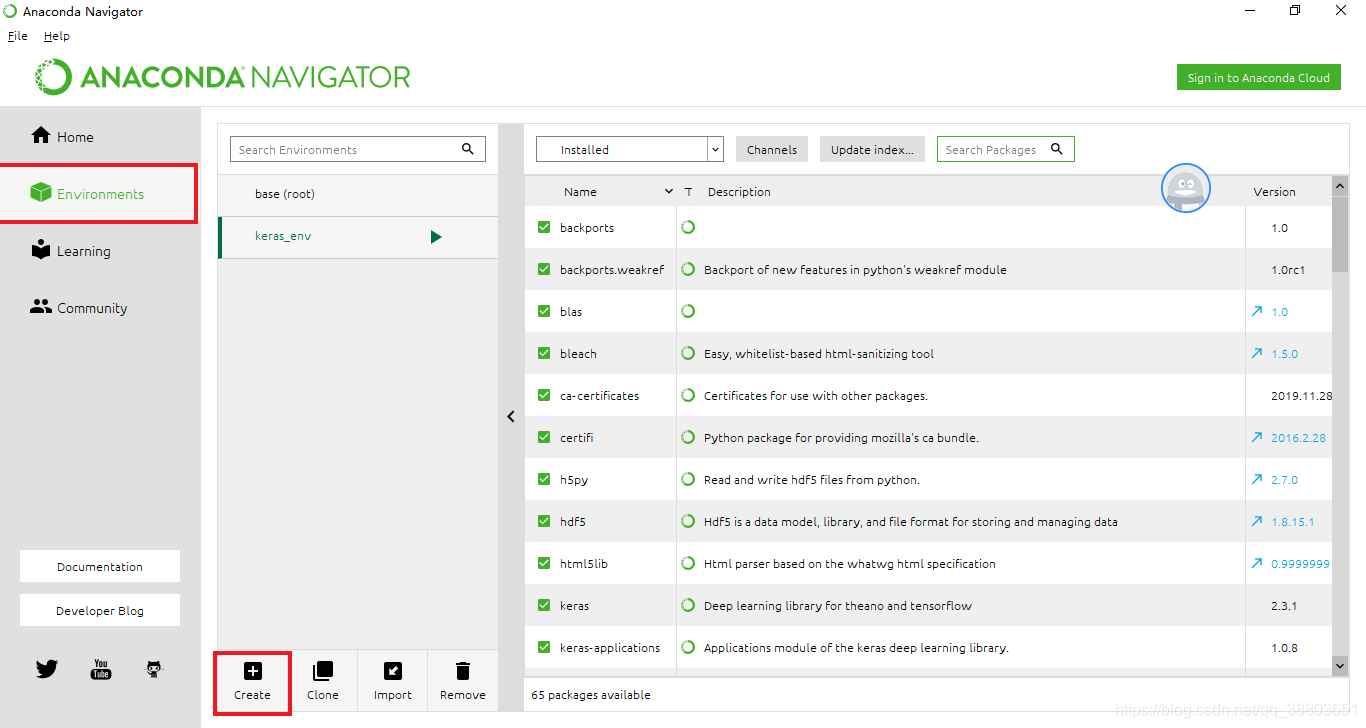Click the scrollbar down arrow
This screenshot has height=728, width=1366.
[1340, 664]
